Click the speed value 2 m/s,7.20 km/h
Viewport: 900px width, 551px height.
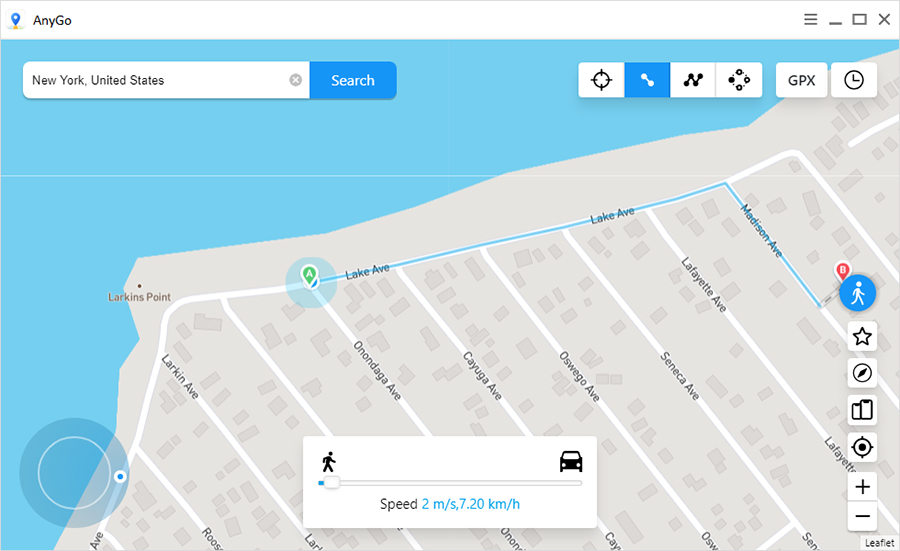[x=471, y=504]
